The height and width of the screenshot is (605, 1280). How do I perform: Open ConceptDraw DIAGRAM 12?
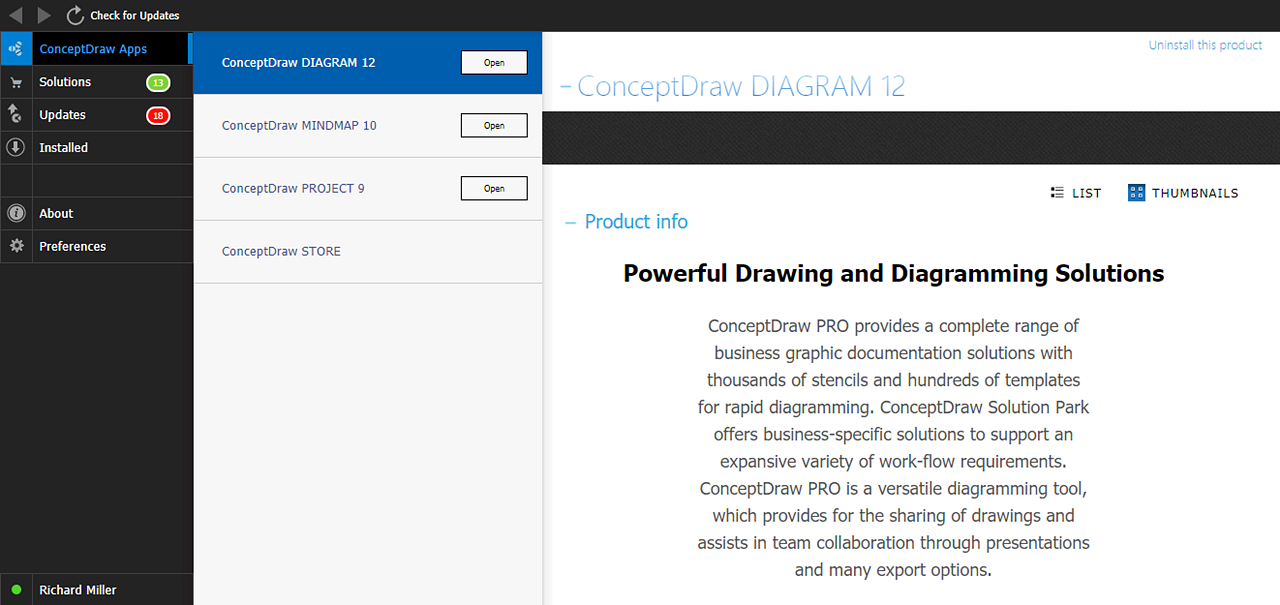(494, 62)
